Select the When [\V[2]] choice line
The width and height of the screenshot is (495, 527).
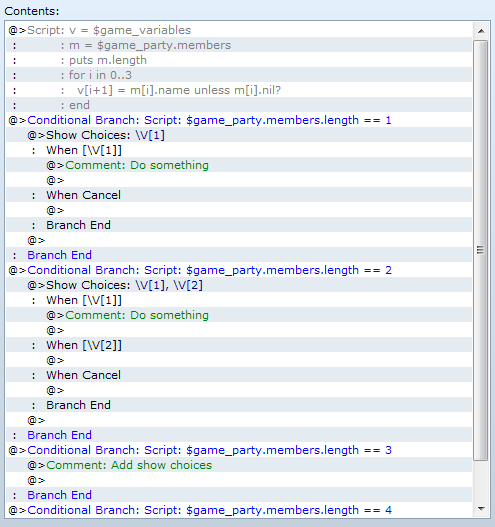239,345
